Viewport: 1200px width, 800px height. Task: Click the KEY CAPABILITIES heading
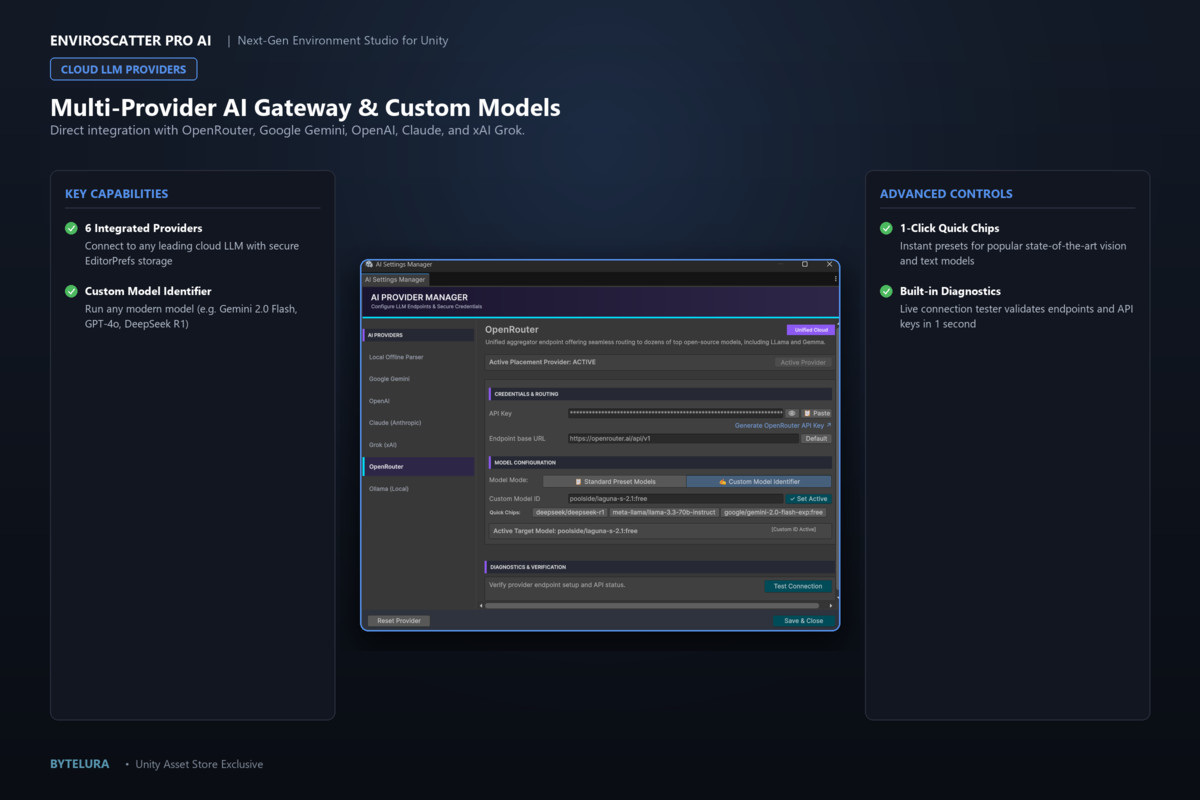click(116, 194)
